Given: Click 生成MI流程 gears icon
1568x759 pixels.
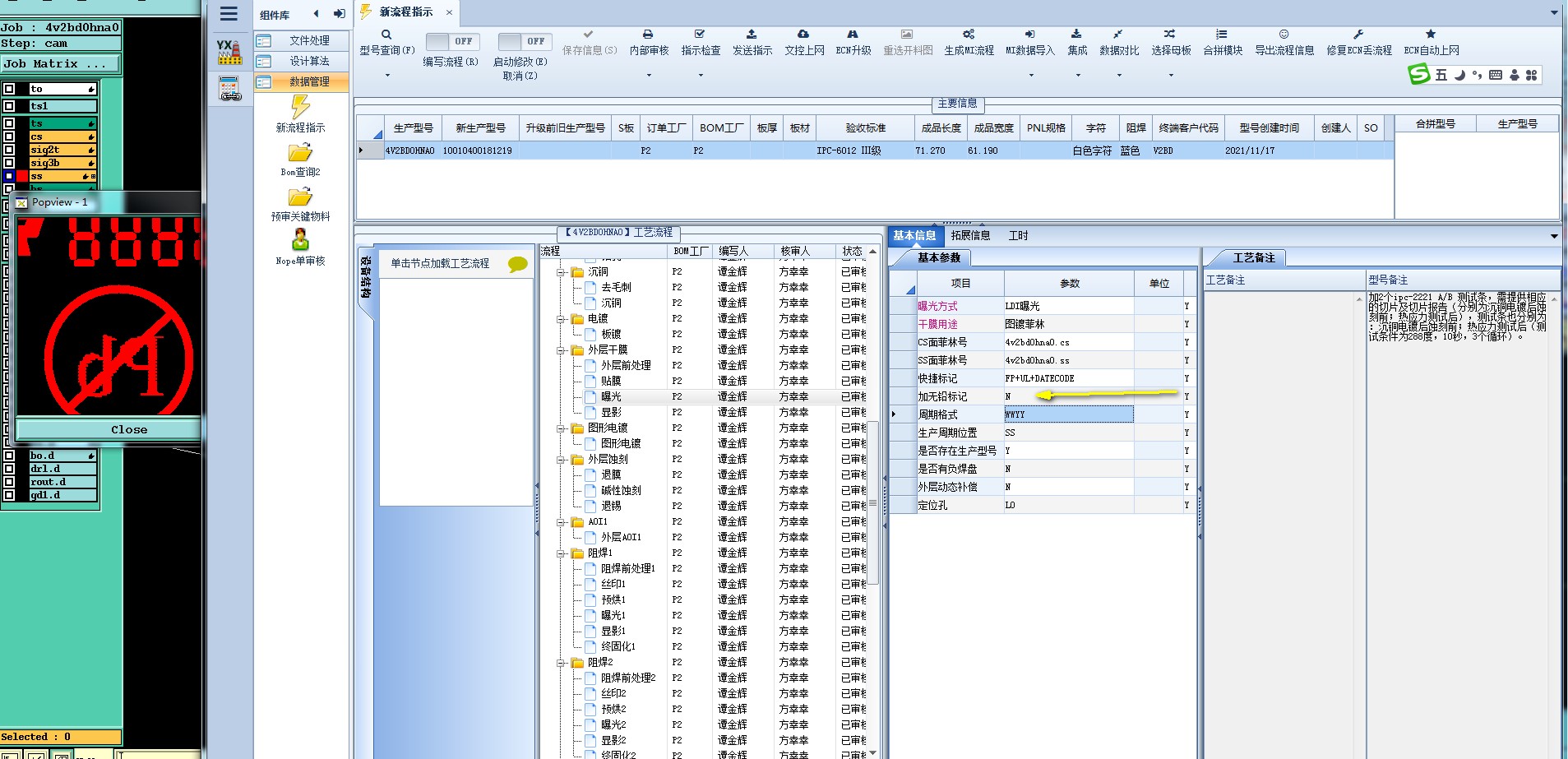Looking at the screenshot, I should pyautogui.click(x=969, y=35).
